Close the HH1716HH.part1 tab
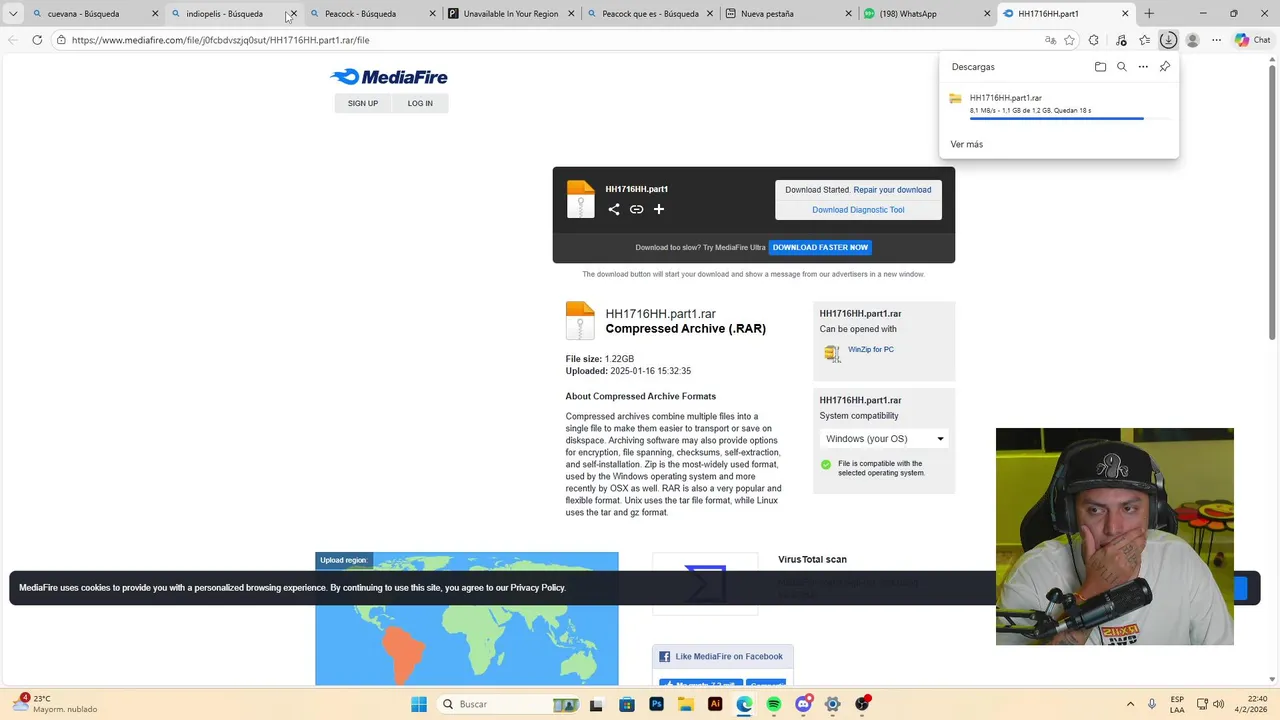 pyautogui.click(x=1125, y=14)
